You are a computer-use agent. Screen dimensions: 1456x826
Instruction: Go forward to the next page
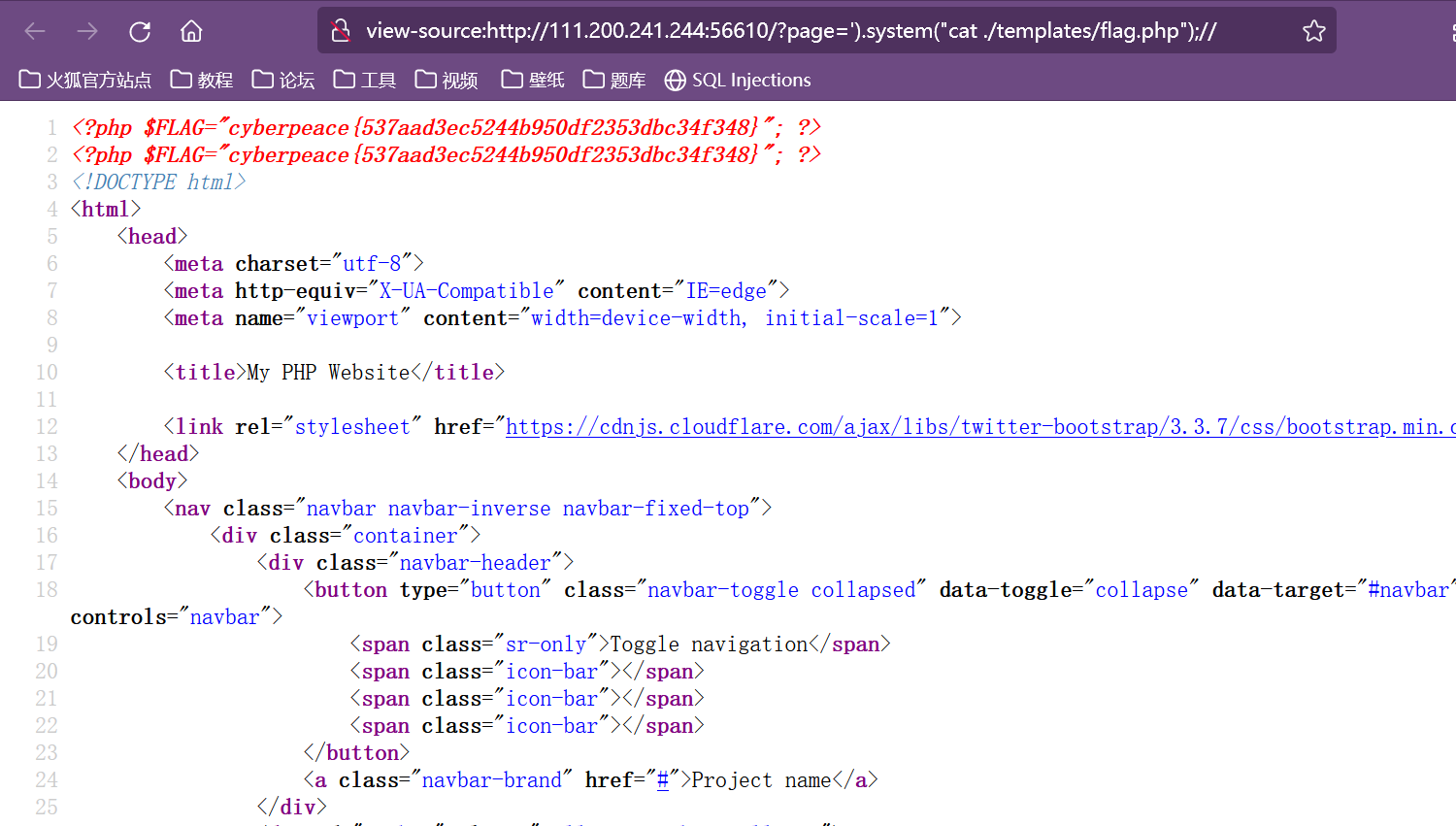point(87,31)
